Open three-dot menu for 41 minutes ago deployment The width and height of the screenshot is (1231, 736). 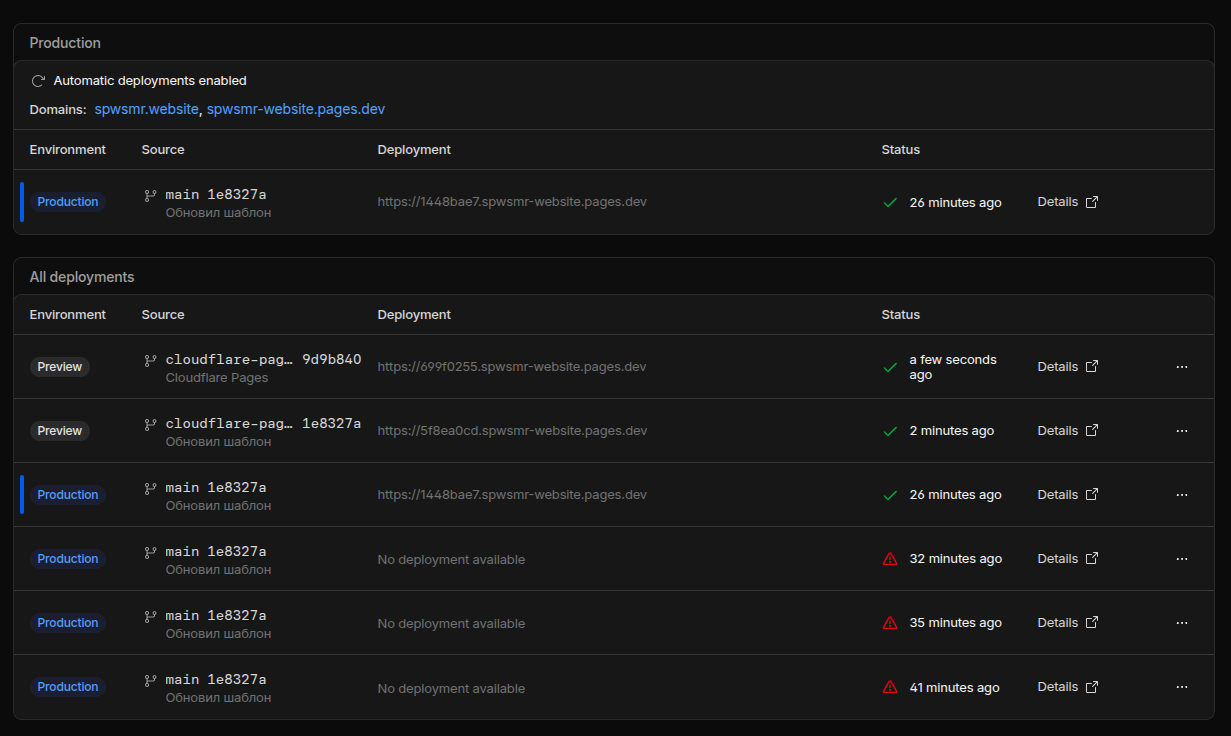[1182, 687]
